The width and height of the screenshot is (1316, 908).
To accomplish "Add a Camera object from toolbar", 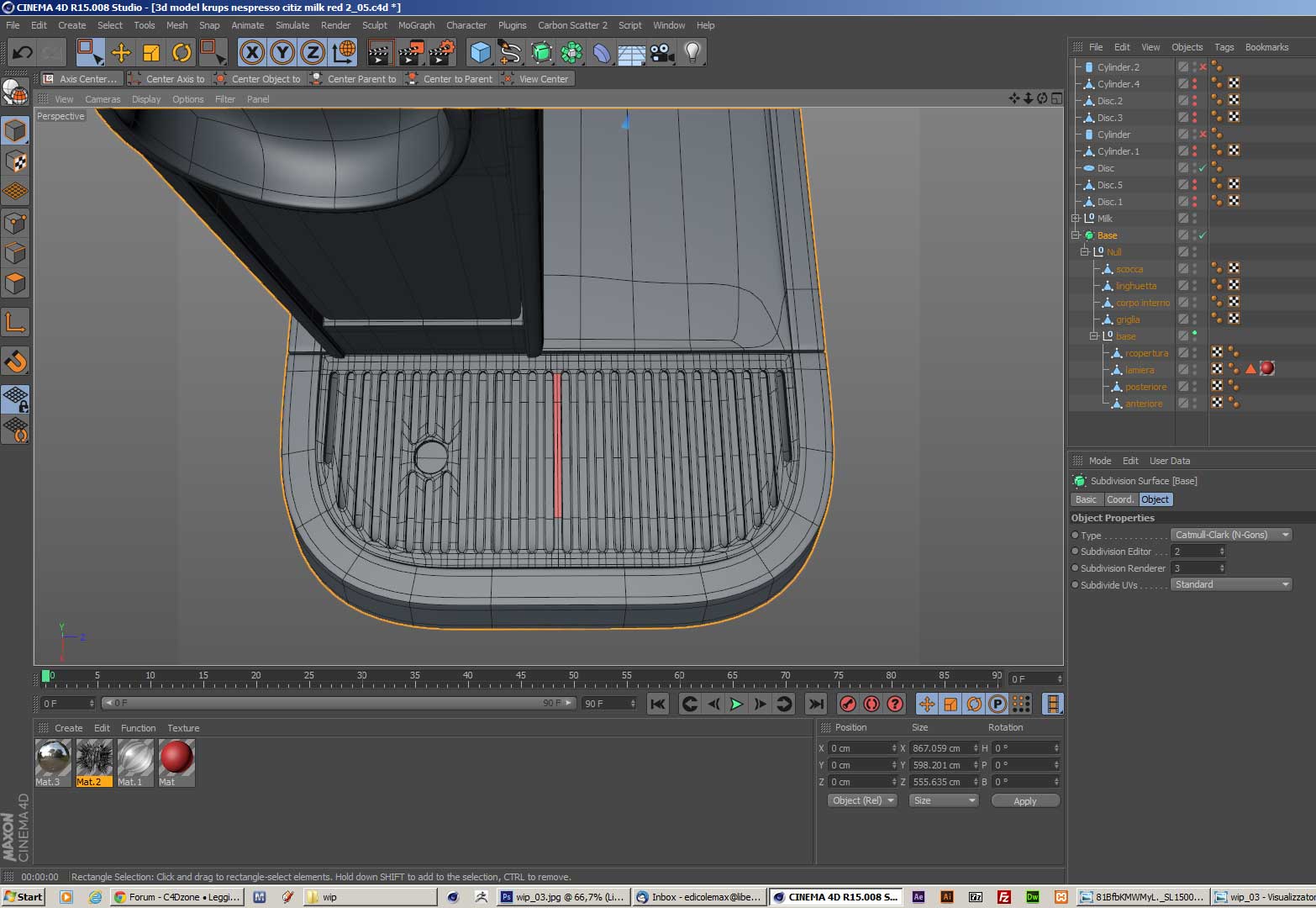I will tap(662, 53).
